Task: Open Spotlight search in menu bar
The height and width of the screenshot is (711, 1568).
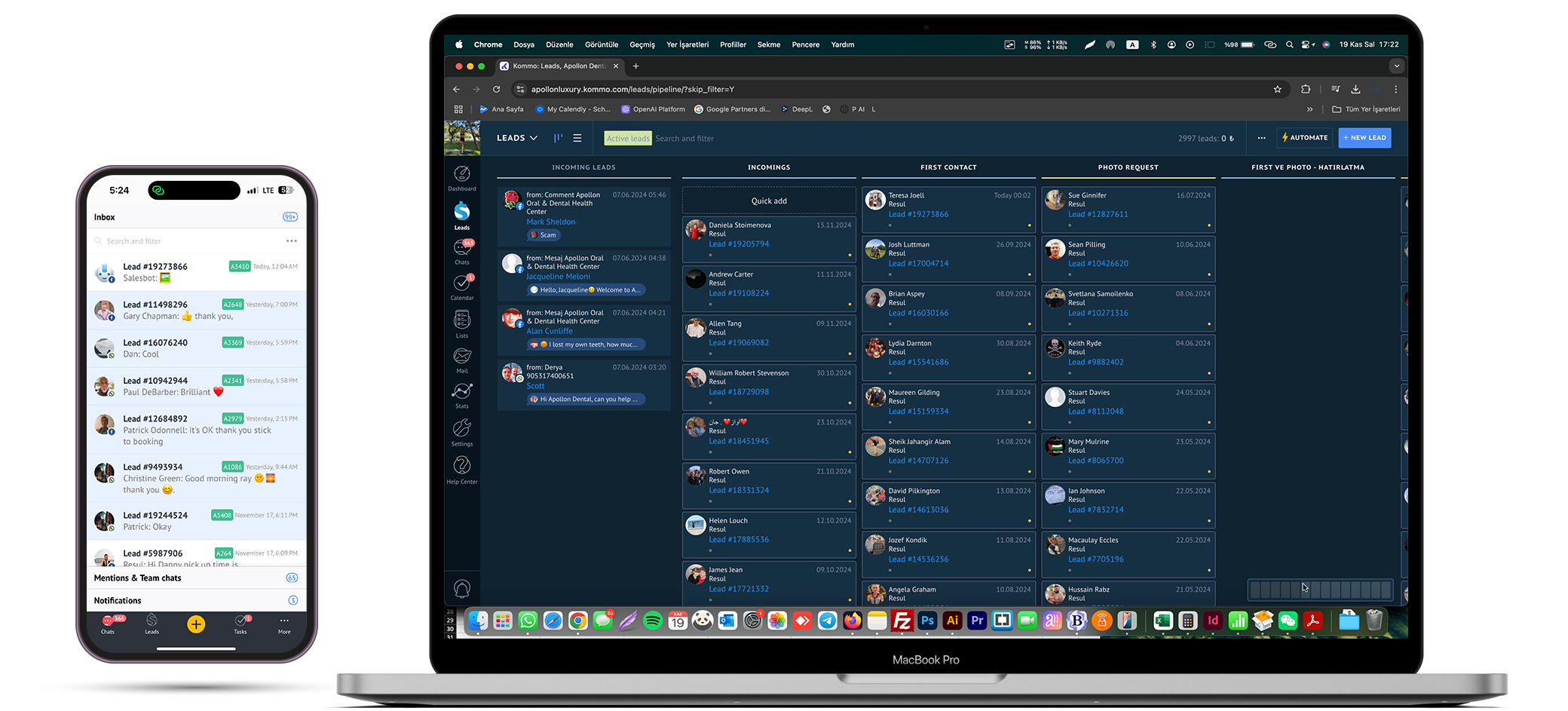Action: pos(1290,44)
